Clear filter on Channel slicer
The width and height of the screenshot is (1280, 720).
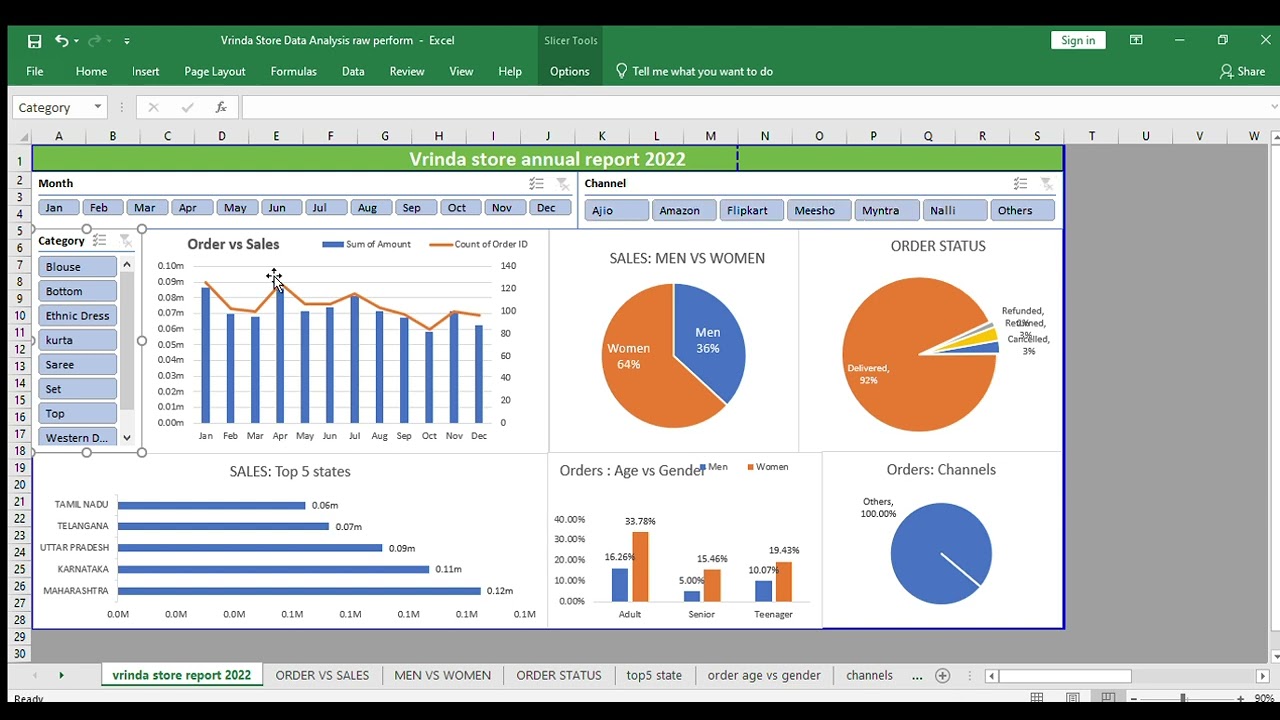(1046, 184)
